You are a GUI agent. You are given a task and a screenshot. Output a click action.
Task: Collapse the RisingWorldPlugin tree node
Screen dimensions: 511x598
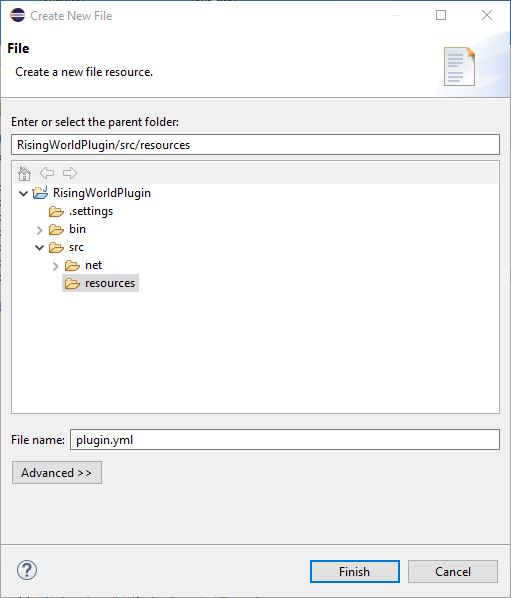(23, 193)
